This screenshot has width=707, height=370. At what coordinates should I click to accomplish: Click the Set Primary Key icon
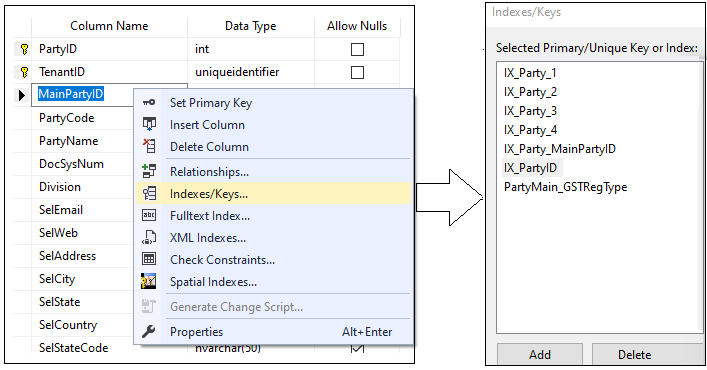tap(149, 103)
